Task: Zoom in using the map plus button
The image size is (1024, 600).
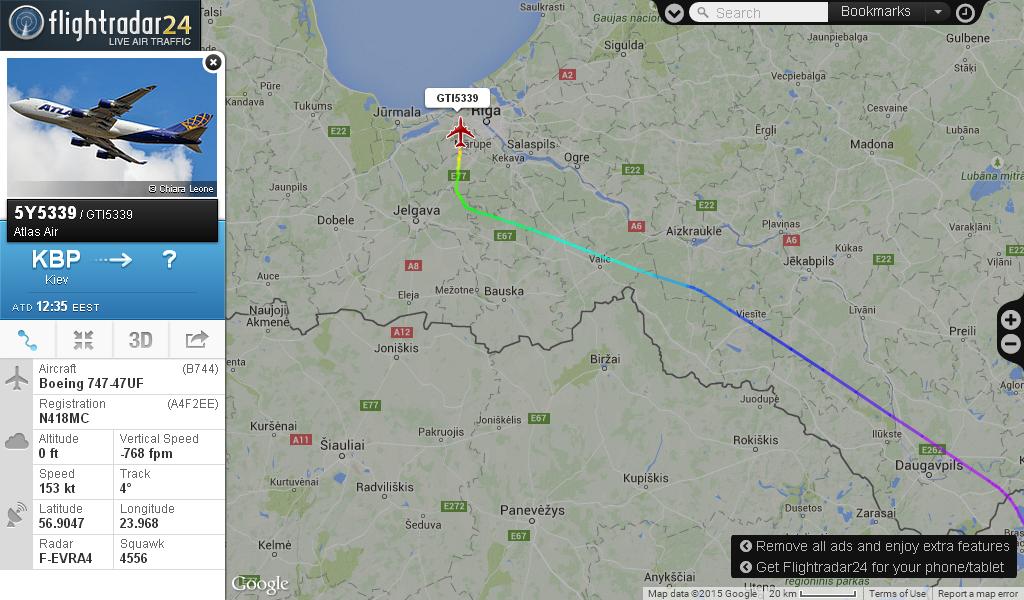Action: (x=1010, y=320)
